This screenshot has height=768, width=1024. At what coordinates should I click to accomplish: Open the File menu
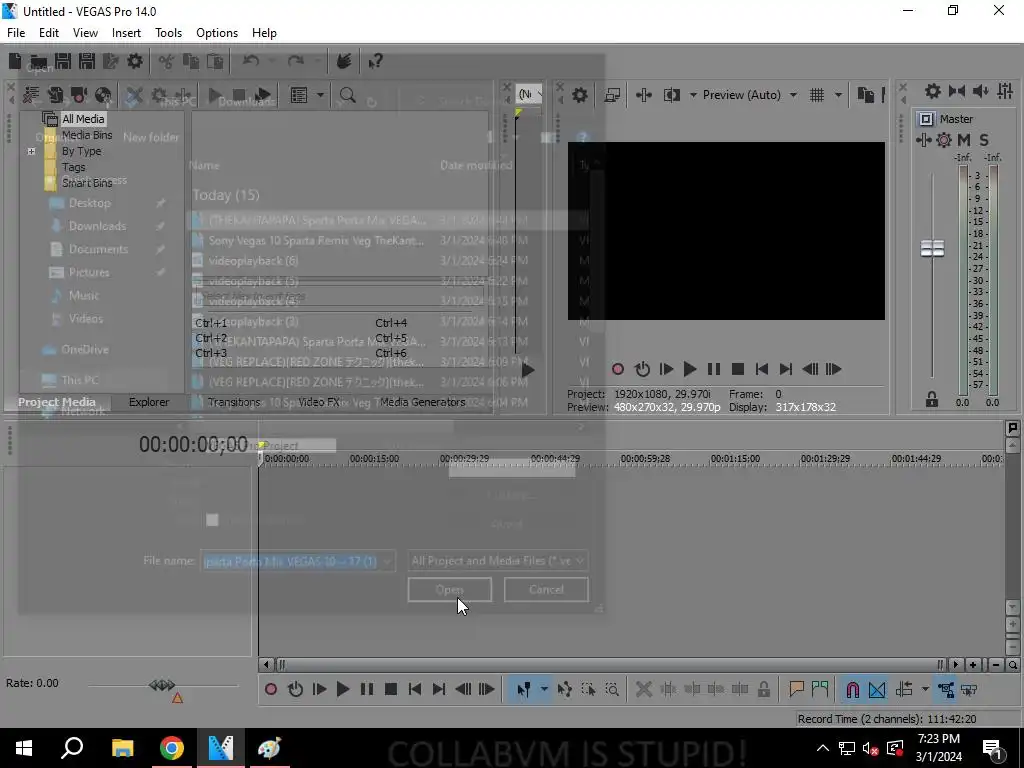pyautogui.click(x=16, y=33)
